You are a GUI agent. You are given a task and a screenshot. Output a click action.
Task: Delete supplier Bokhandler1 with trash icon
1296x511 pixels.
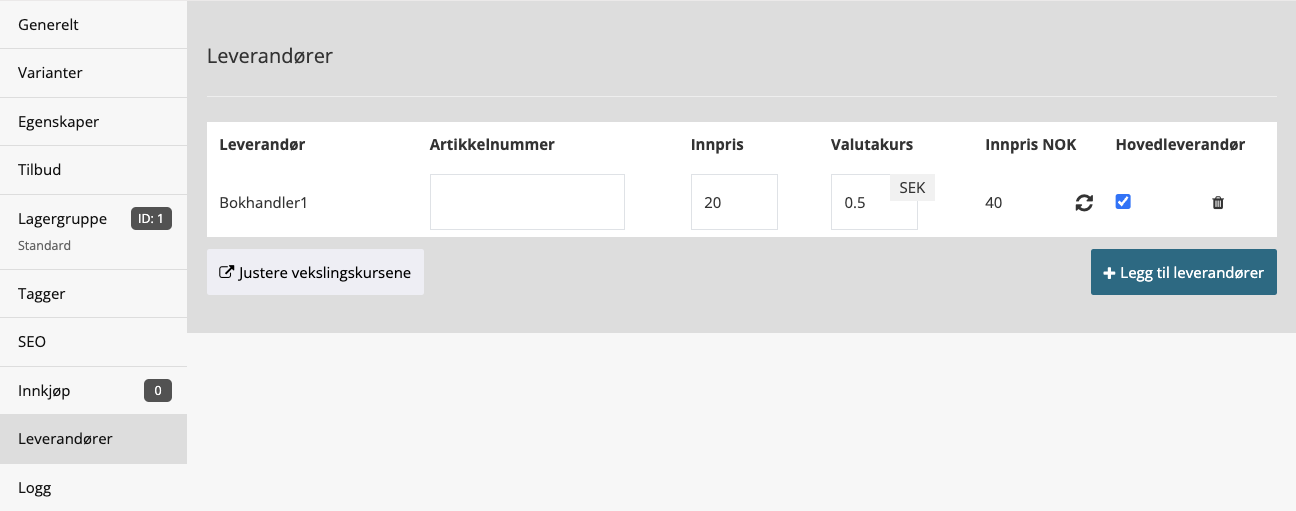pyautogui.click(x=1218, y=203)
